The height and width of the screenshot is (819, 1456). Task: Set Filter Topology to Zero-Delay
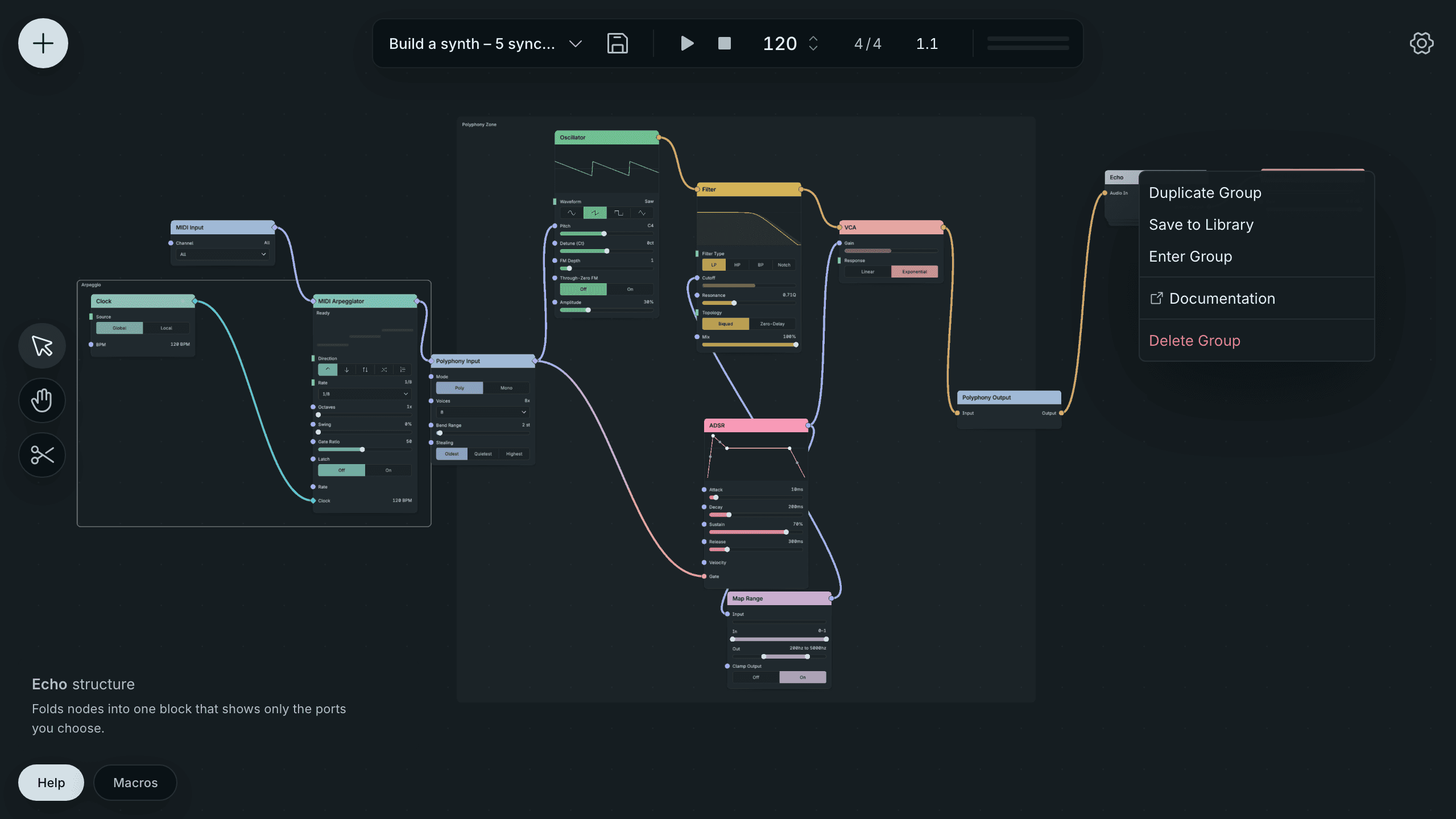(772, 324)
